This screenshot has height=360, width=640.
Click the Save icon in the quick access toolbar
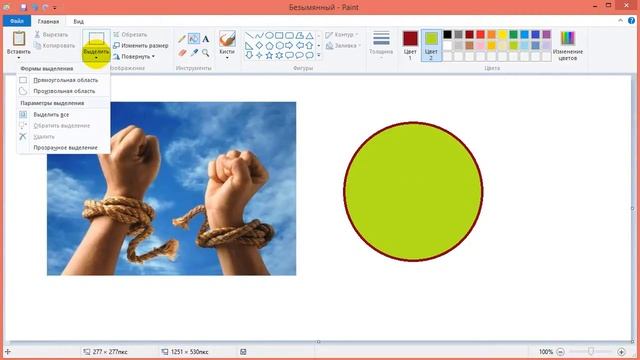click(23, 7)
